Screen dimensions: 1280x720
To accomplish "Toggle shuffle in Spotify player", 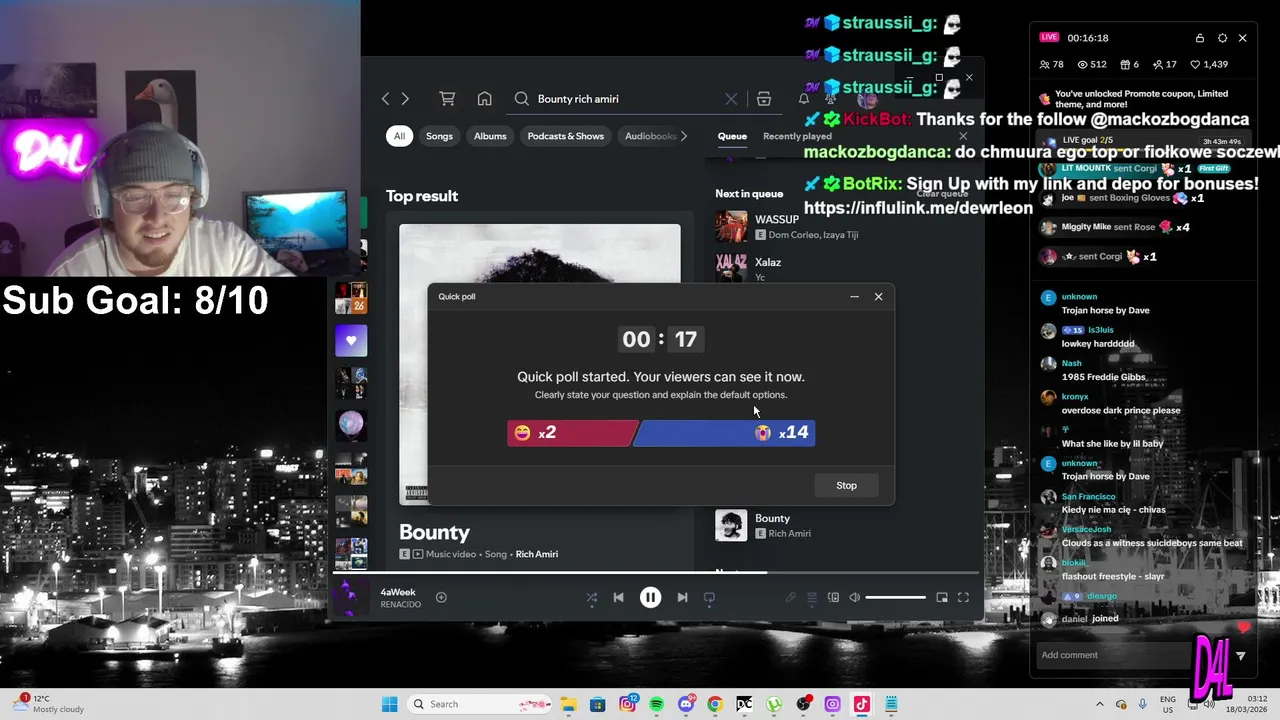I will click(591, 597).
